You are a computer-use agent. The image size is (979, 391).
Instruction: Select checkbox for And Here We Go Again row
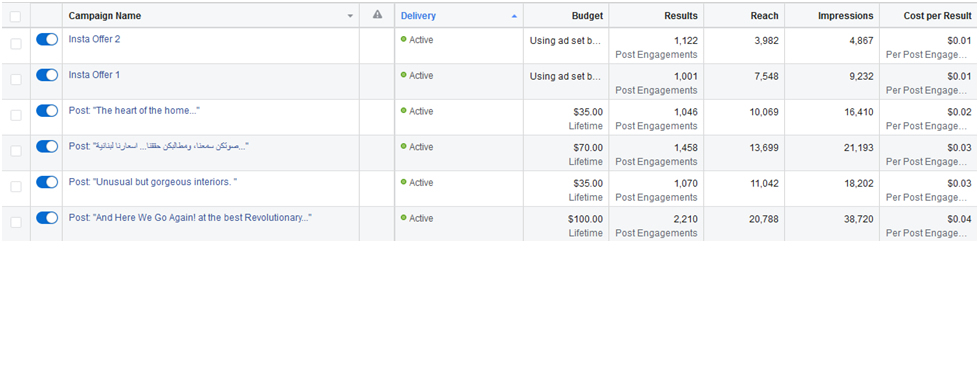(16, 222)
